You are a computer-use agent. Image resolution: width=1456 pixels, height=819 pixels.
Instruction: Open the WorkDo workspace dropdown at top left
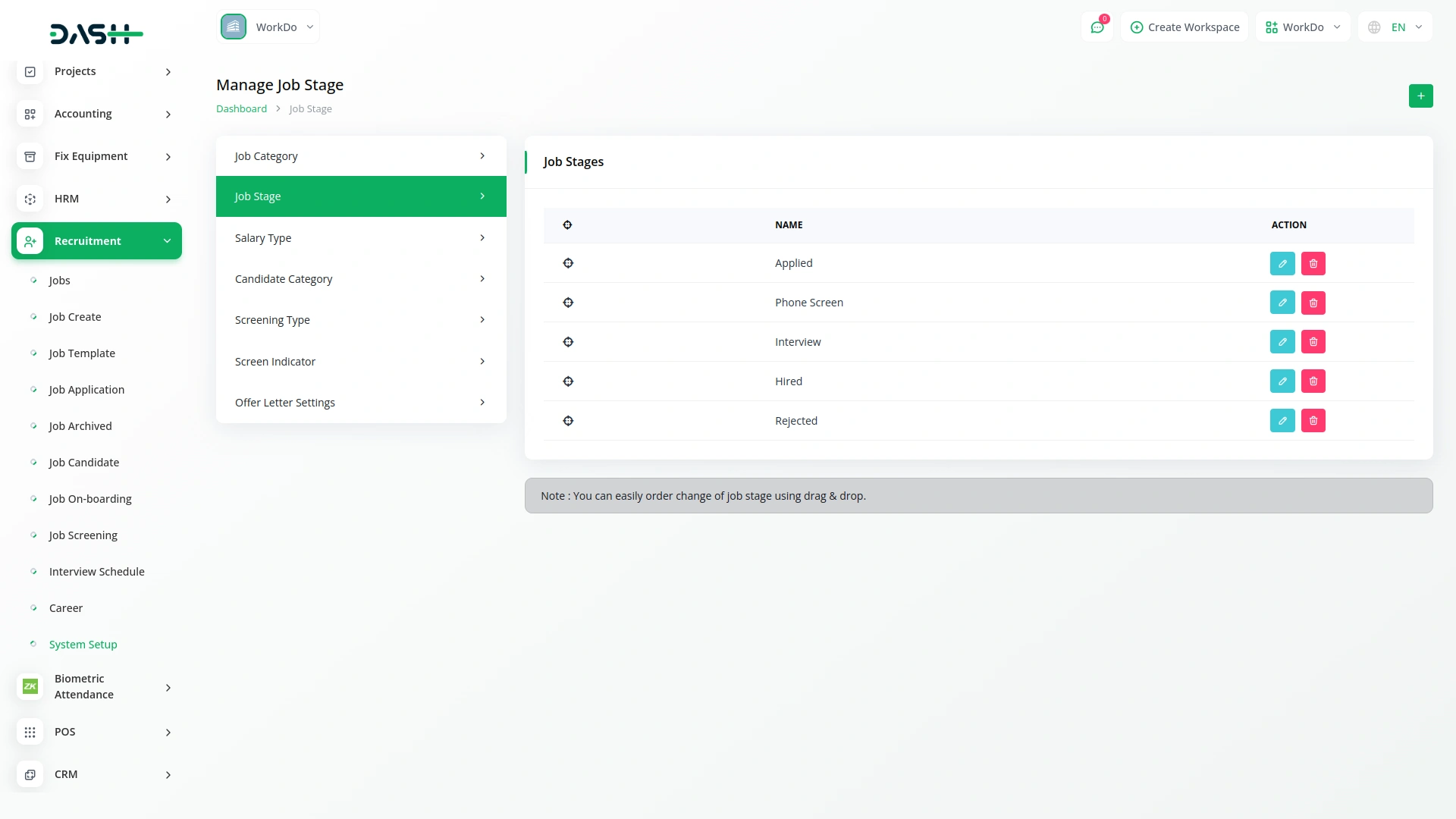point(268,27)
